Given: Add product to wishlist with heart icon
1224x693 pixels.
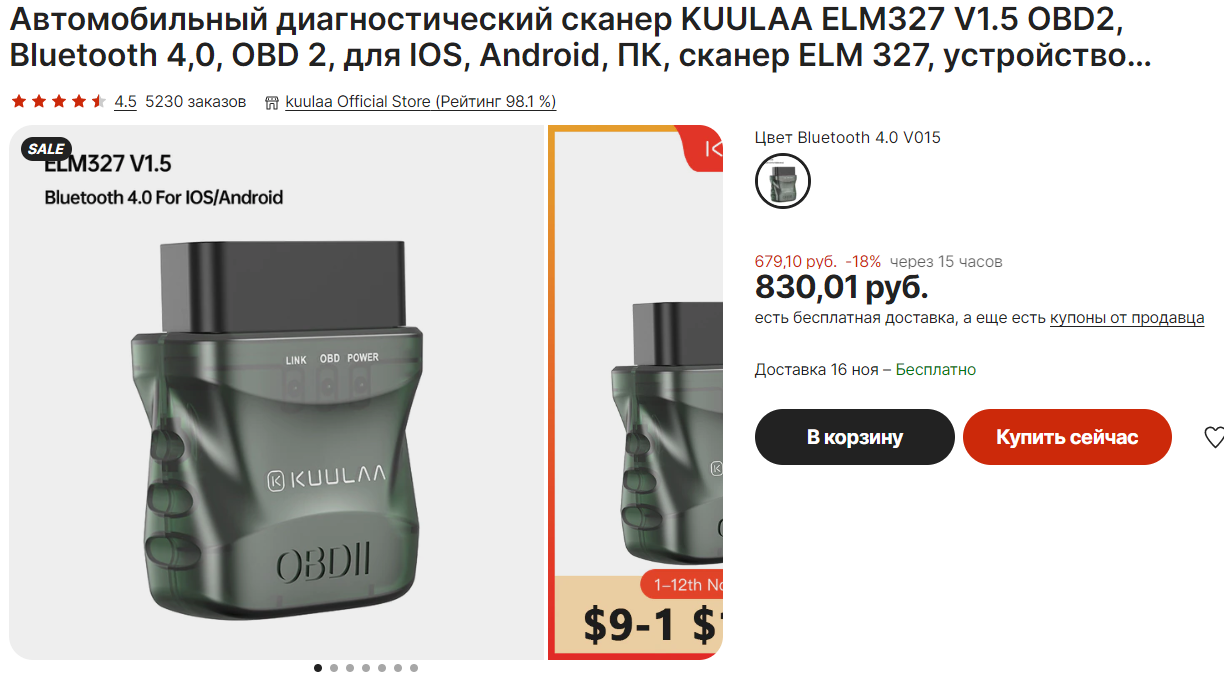Looking at the screenshot, I should [1213, 437].
